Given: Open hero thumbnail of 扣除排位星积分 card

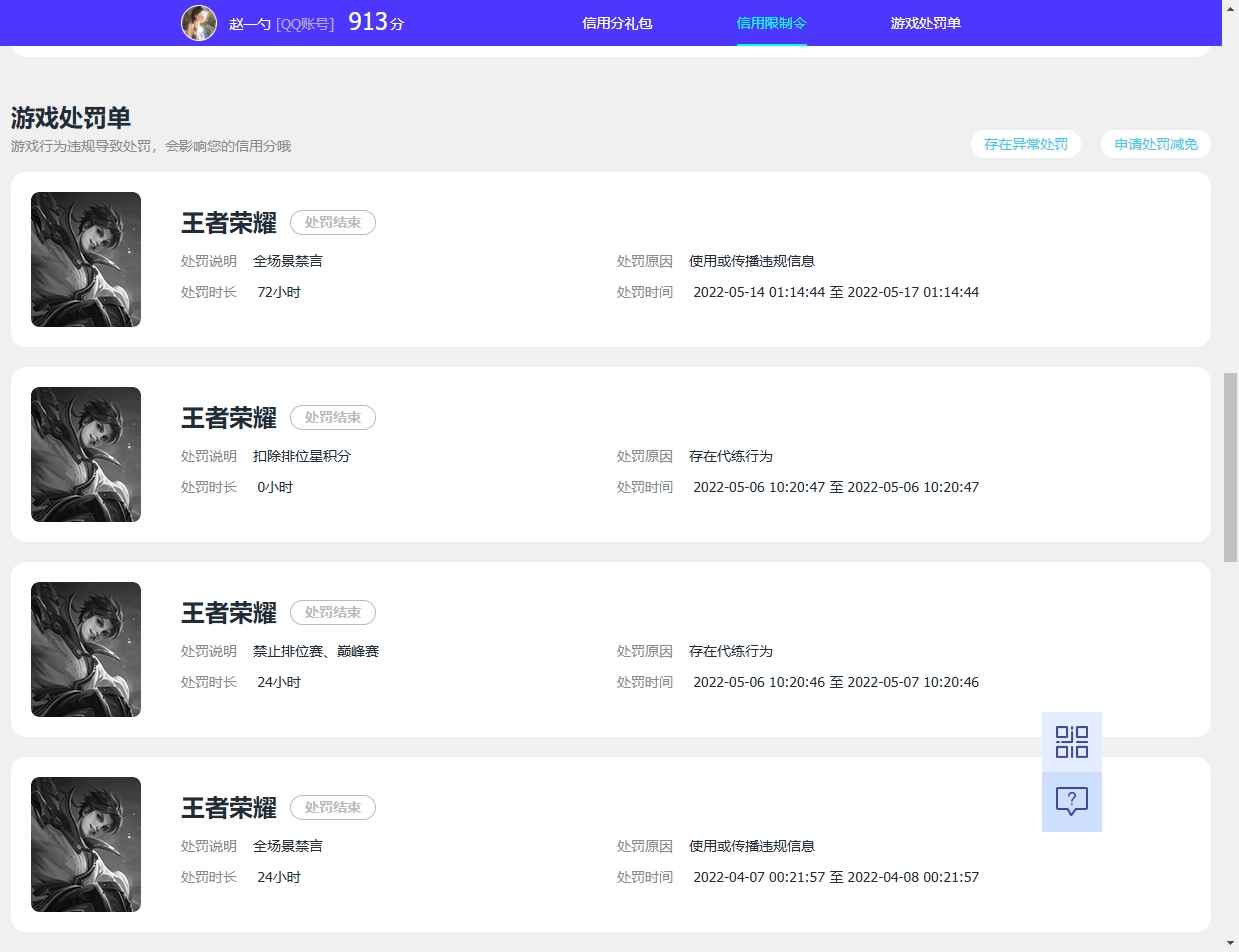Looking at the screenshot, I should (86, 454).
